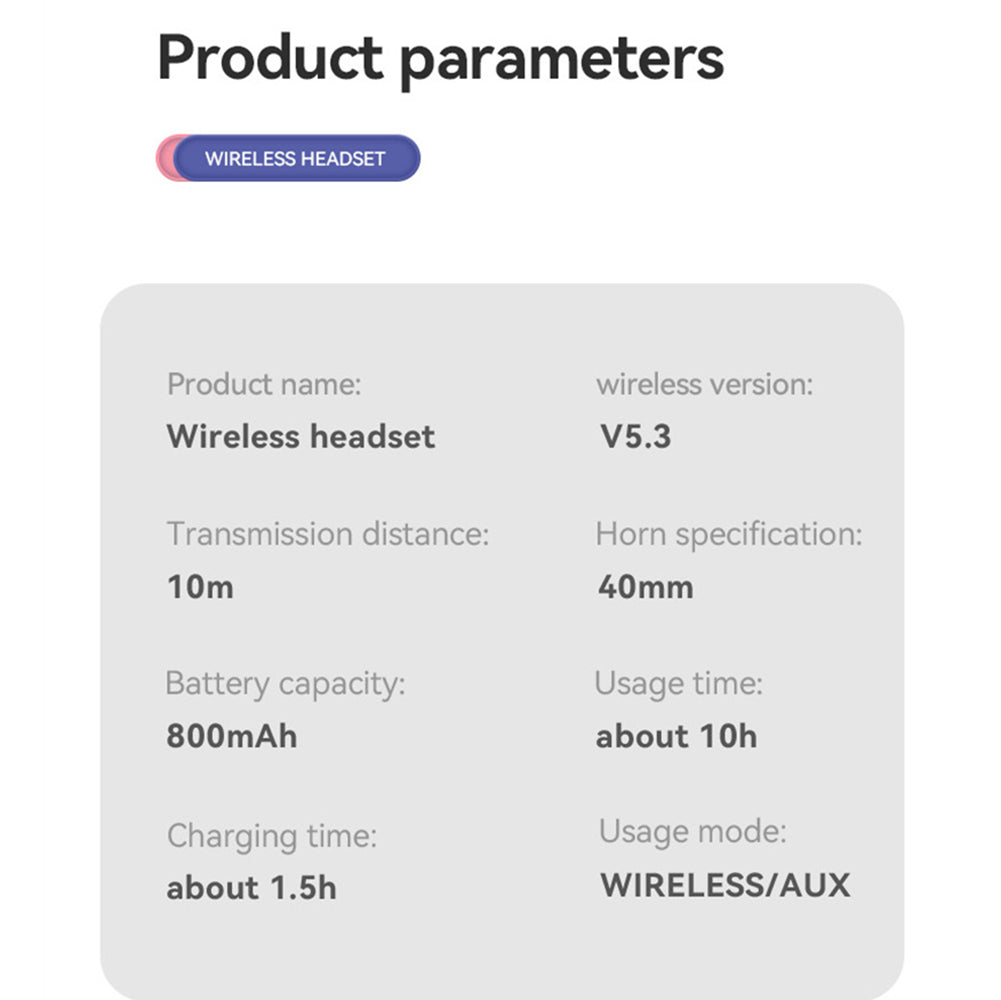
Task: Select the 'Usage time:' label
Action: coord(678,684)
